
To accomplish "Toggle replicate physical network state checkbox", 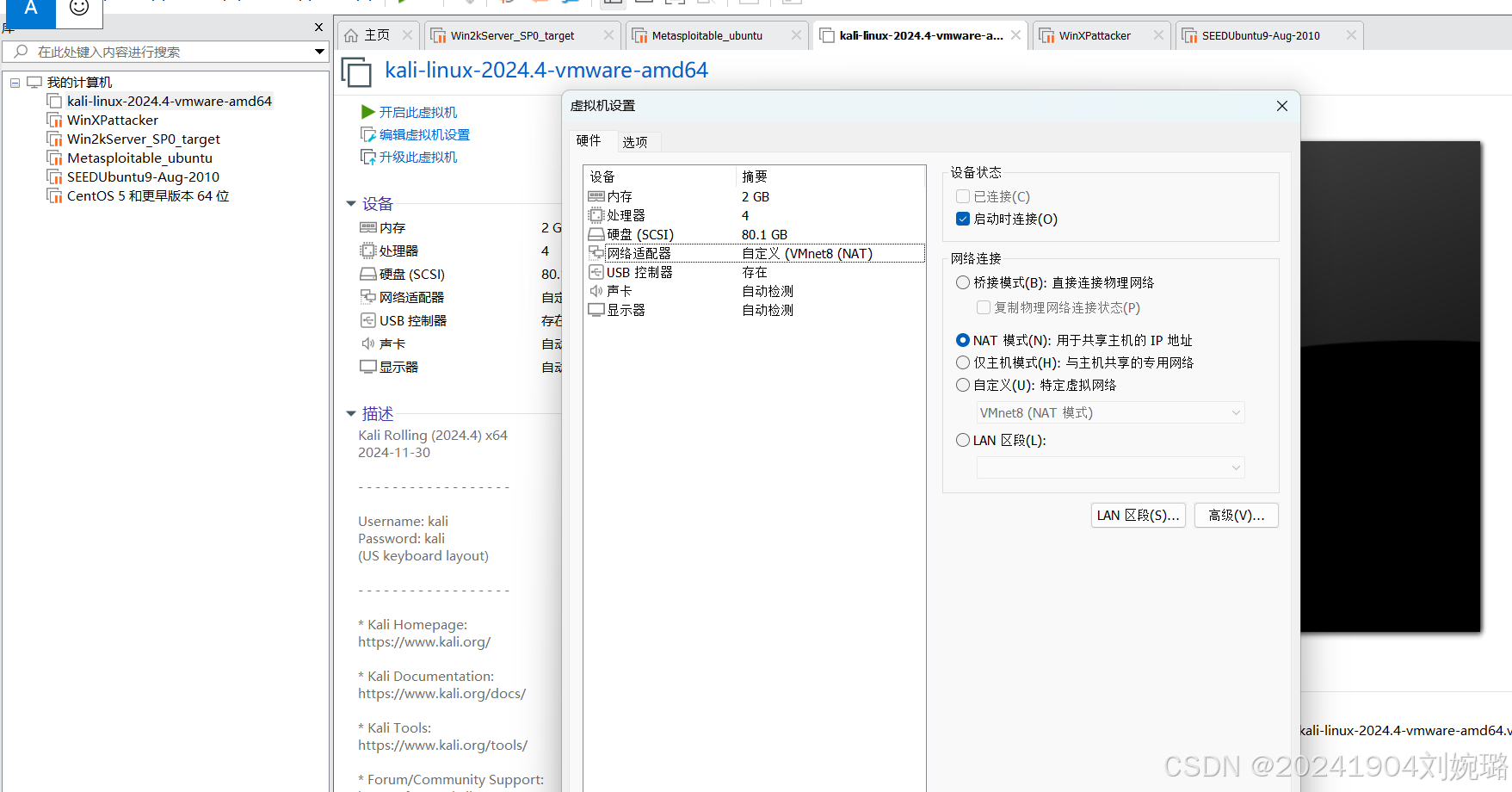I will tap(984, 307).
